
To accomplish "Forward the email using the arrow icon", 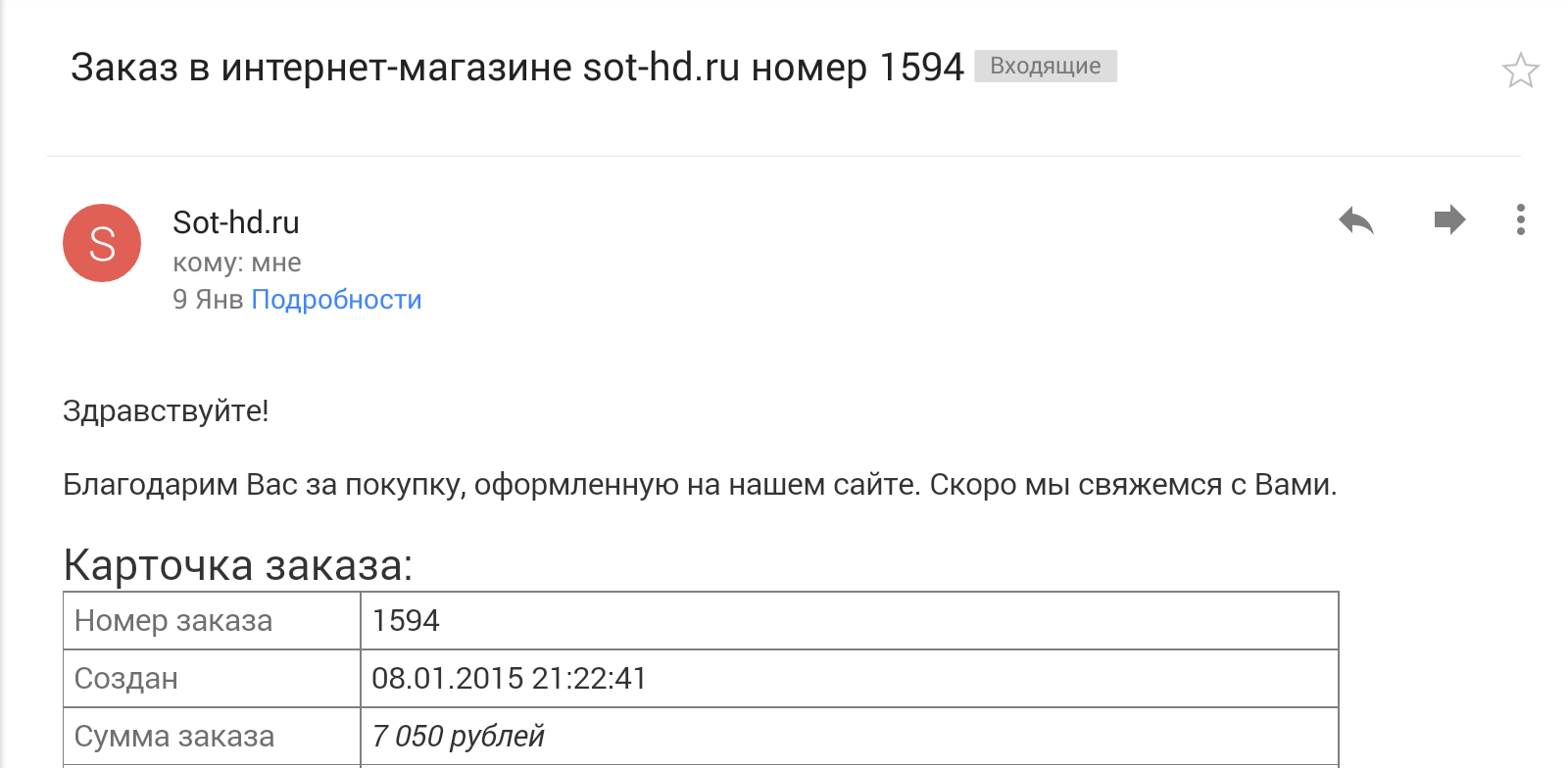I will [x=1449, y=219].
